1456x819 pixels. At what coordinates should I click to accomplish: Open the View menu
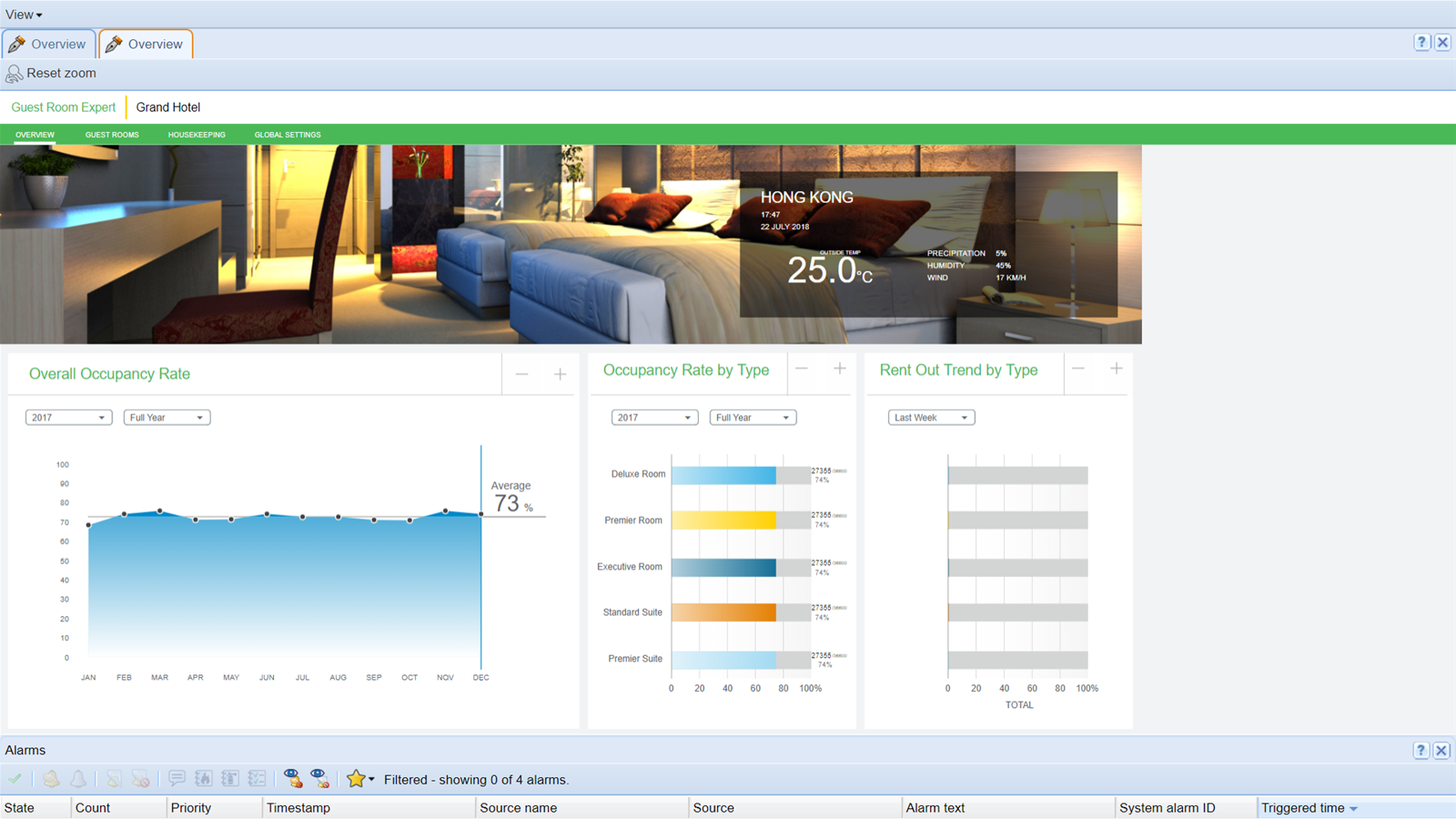(x=24, y=15)
